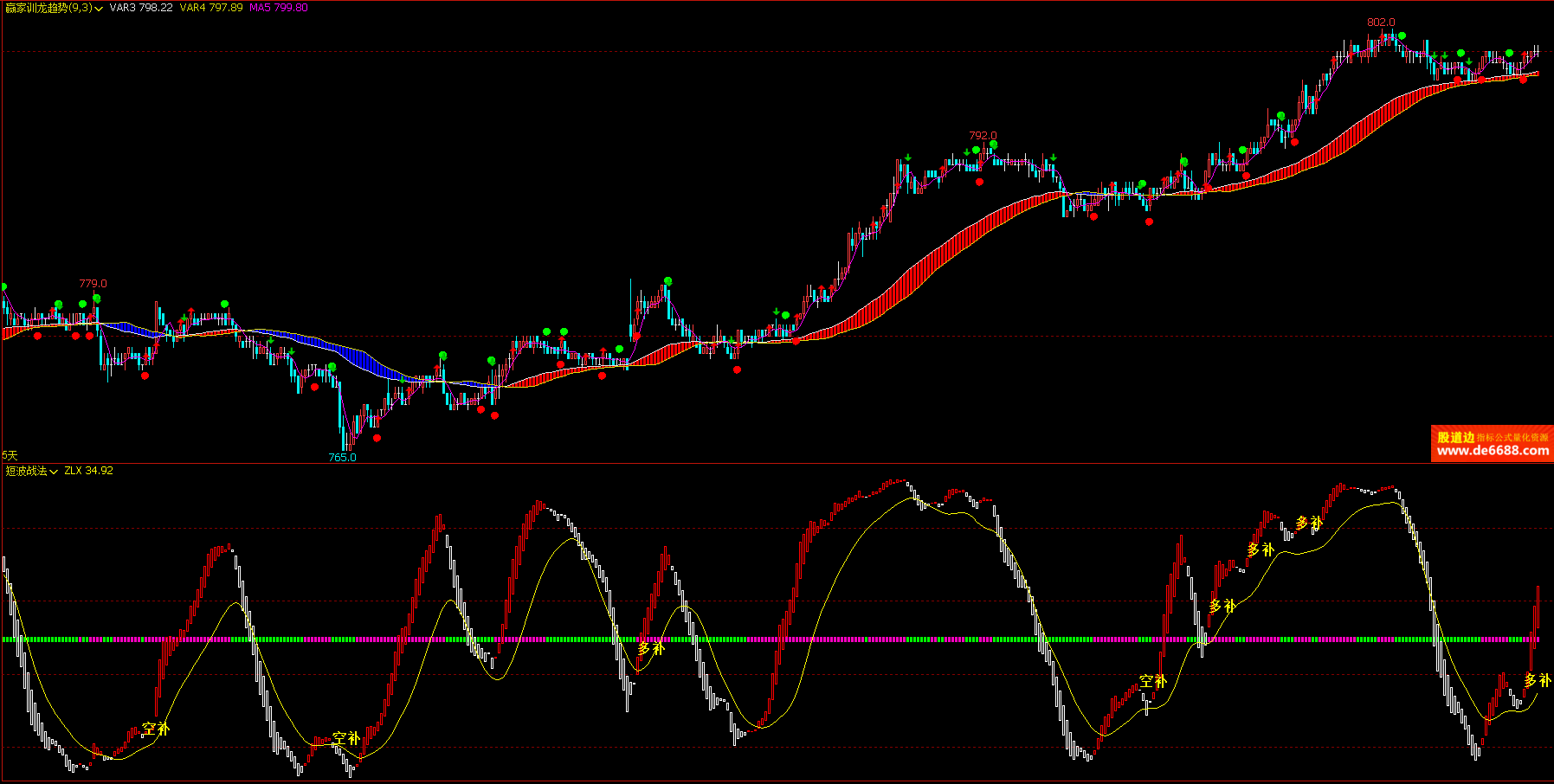
Task: Click the green dot beside the 802.0 peak
Action: [x=1402, y=36]
